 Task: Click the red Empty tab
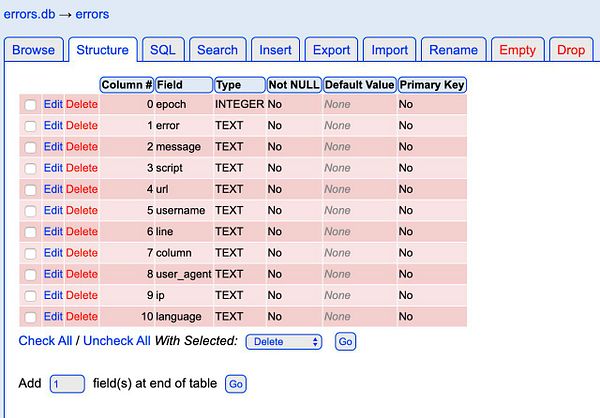(x=517, y=50)
